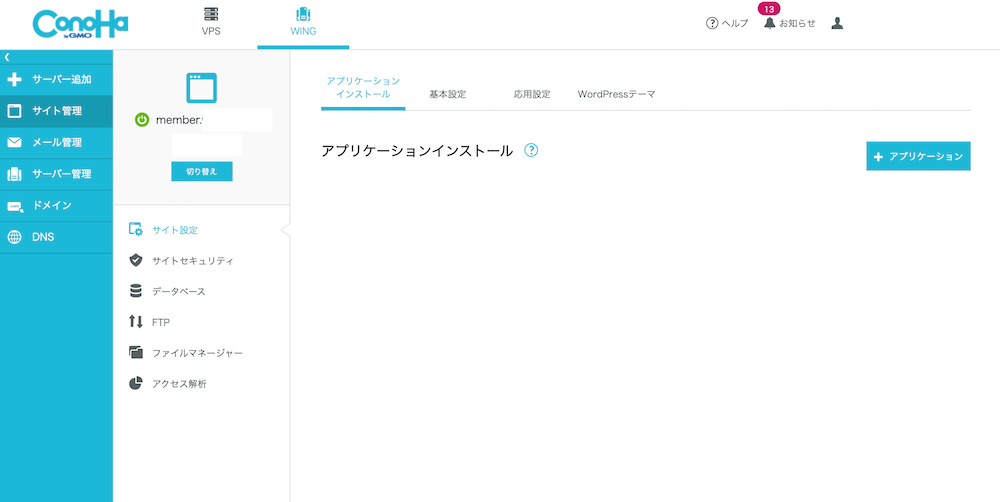Screen dimensions: 1000x502
Task: Click the help question mark beside アプリケーションインストール
Action: [531, 151]
